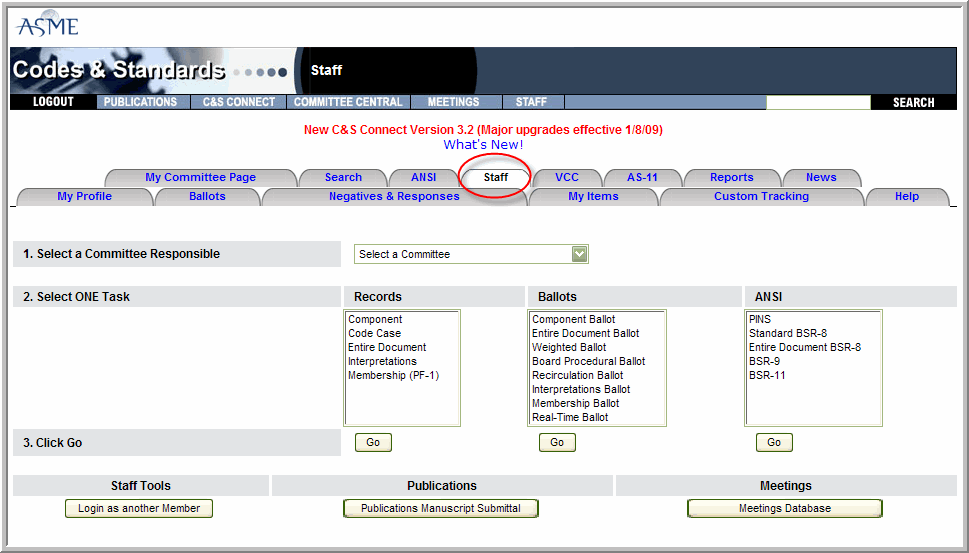Open the MEETINGS menu item
Viewport: 969px width, 553px height.
coord(454,102)
